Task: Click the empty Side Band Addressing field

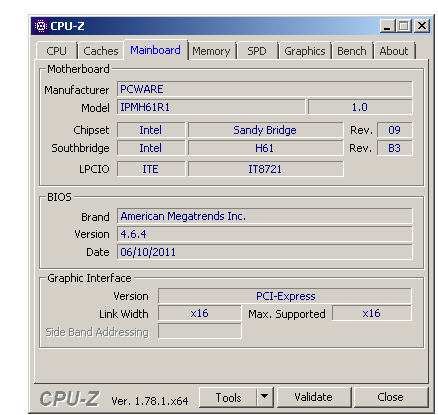Action: pos(200,331)
